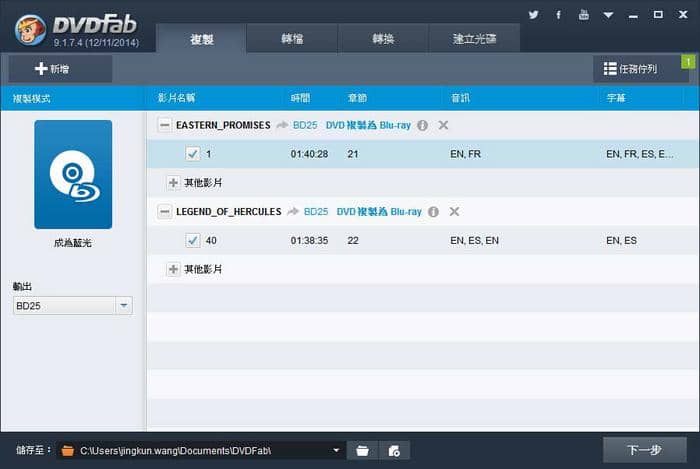Expand 其他影片 under EASTERN_PROMISES
The height and width of the screenshot is (469, 700).
173,183
